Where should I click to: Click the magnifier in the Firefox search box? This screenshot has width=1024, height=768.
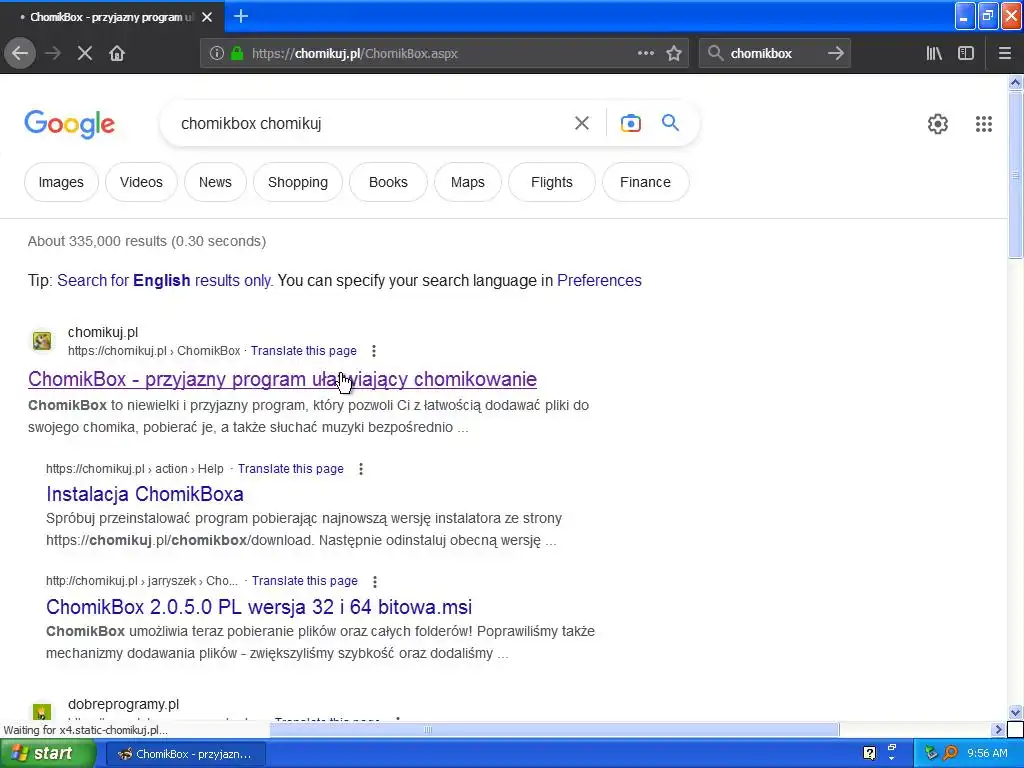coord(716,54)
